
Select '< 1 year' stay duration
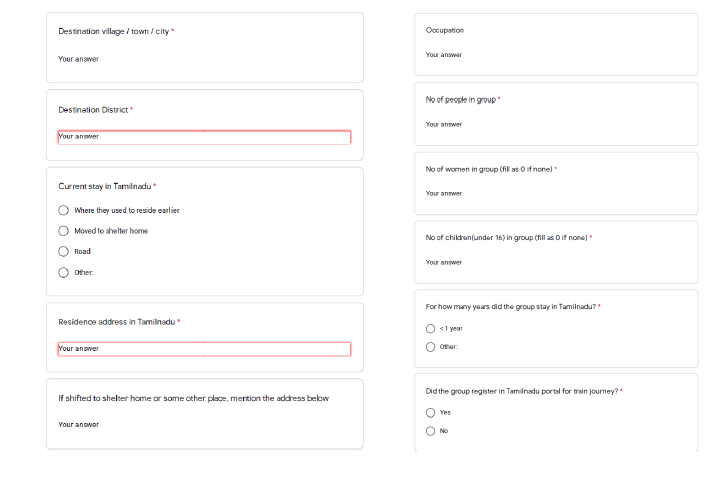431,328
